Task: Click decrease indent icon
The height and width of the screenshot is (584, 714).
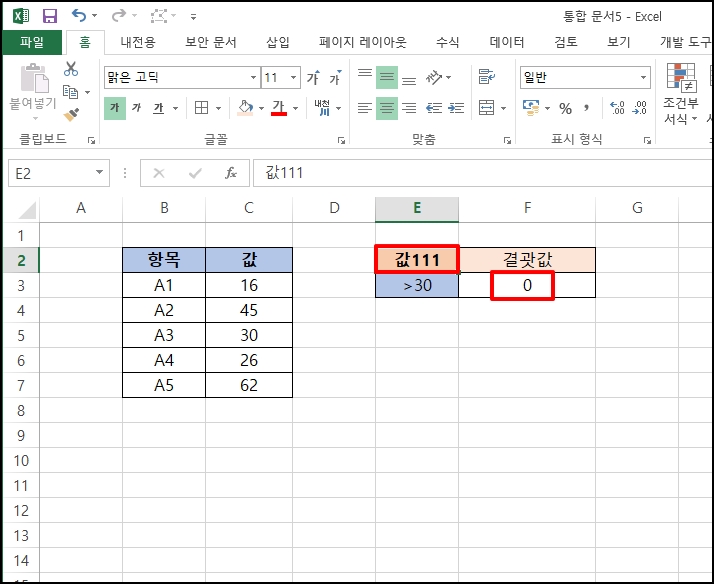Action: (434, 108)
